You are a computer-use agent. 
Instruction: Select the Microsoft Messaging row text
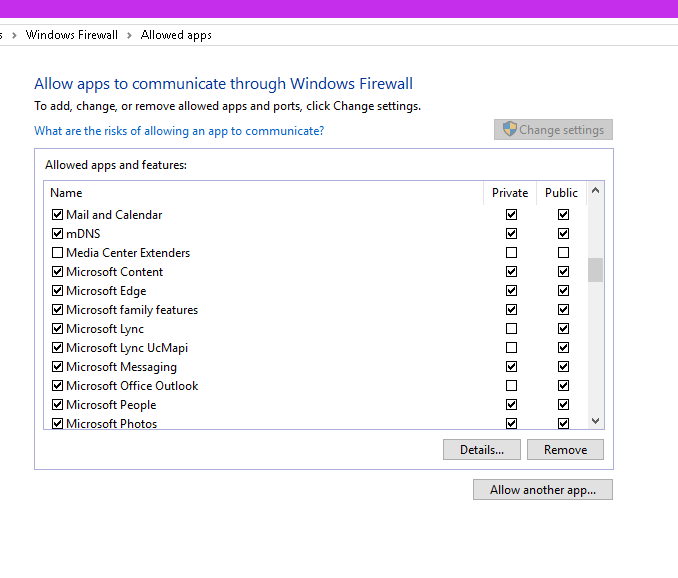[122, 367]
